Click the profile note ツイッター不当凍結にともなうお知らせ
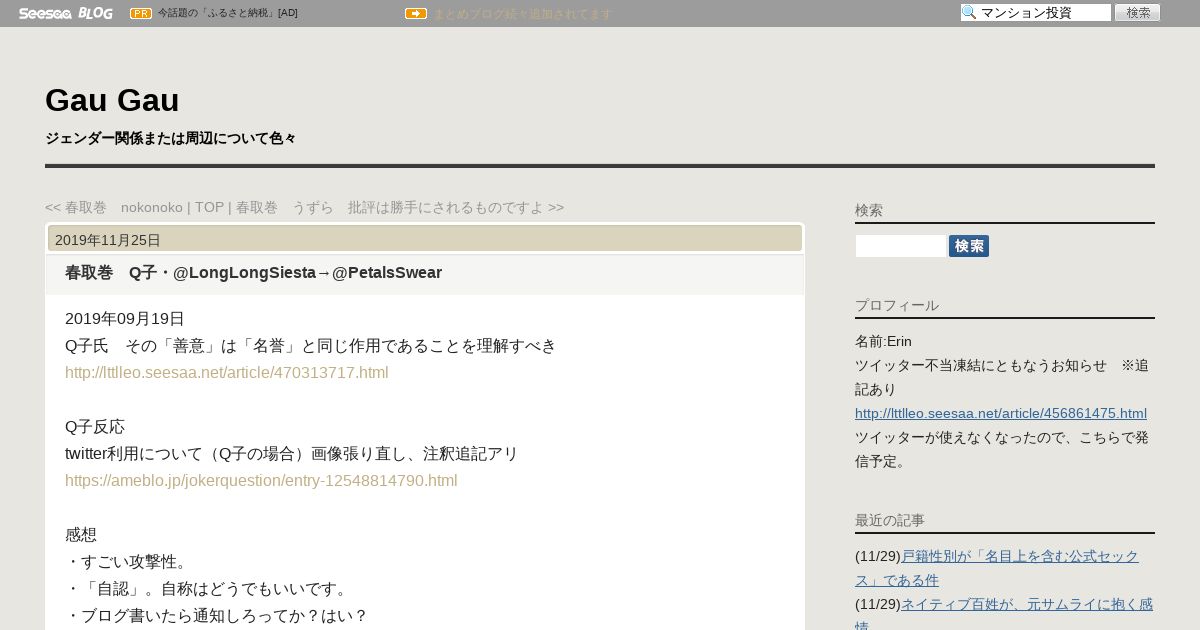This screenshot has height=630, width=1200. 1002,377
